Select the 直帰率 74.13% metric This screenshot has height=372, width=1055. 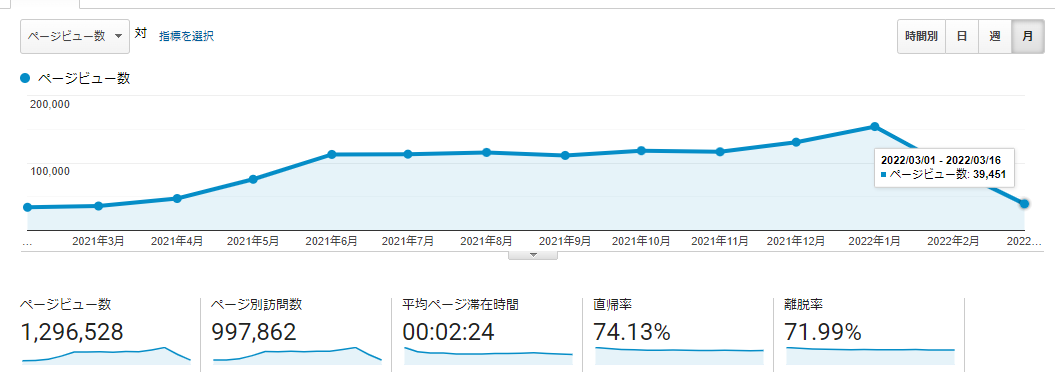tap(678, 333)
